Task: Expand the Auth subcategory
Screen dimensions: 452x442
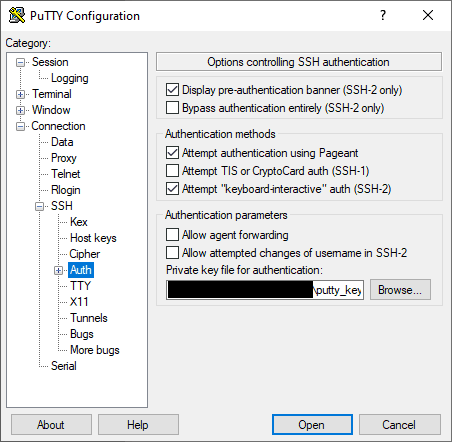Action: click(59, 270)
